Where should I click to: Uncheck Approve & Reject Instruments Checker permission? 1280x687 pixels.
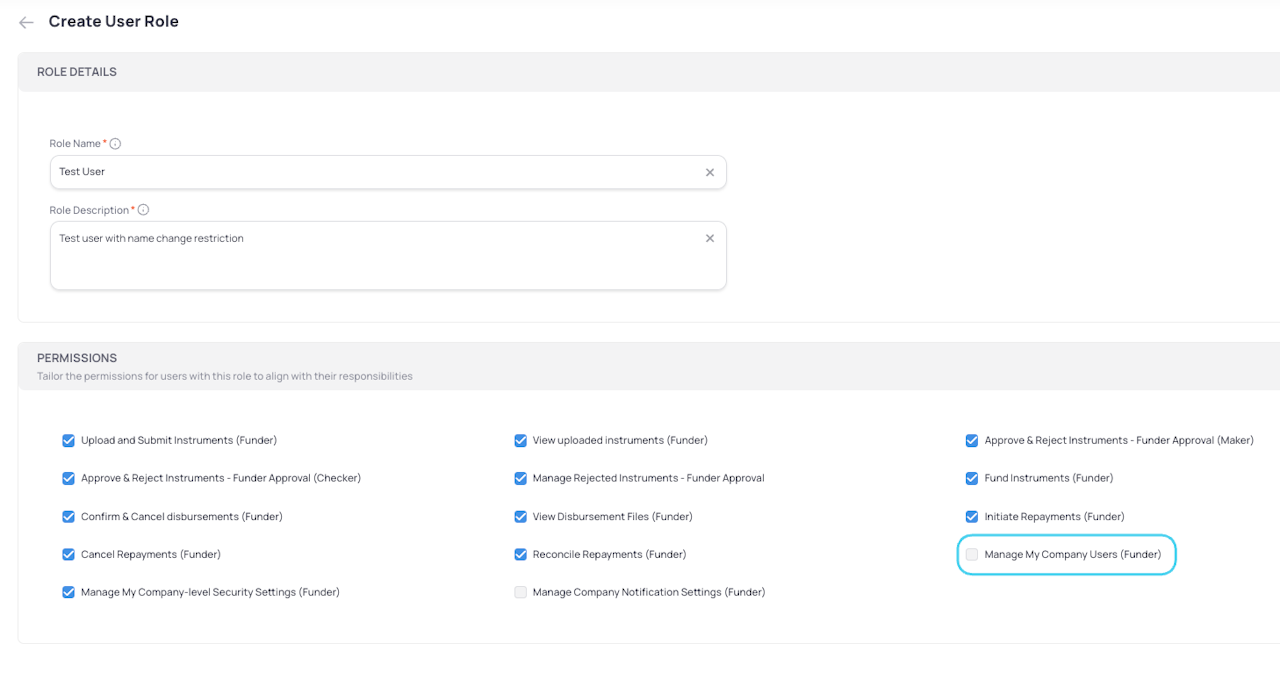tap(68, 478)
